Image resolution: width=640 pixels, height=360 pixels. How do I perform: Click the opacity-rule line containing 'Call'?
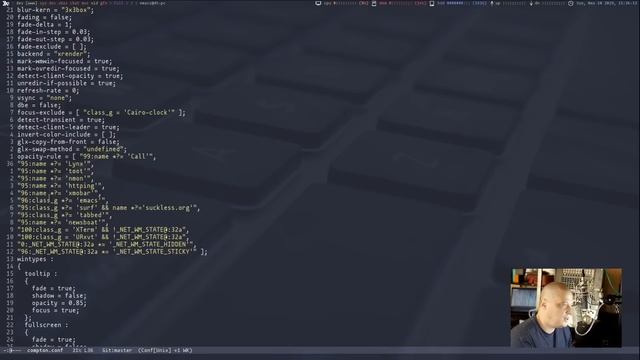87,157
